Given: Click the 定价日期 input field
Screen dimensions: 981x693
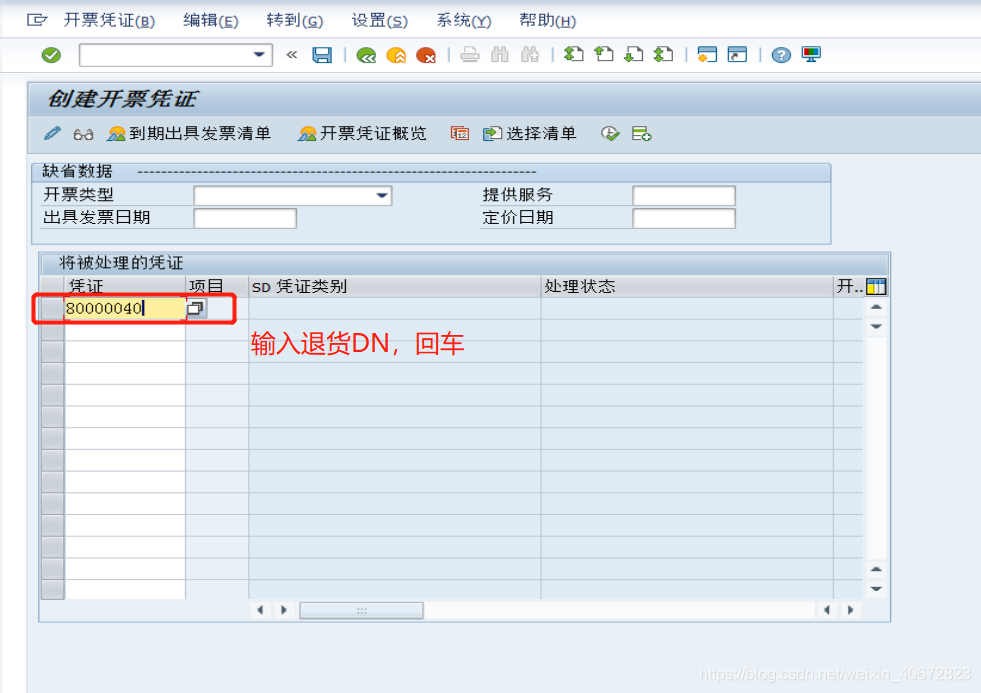Looking at the screenshot, I should point(684,218).
